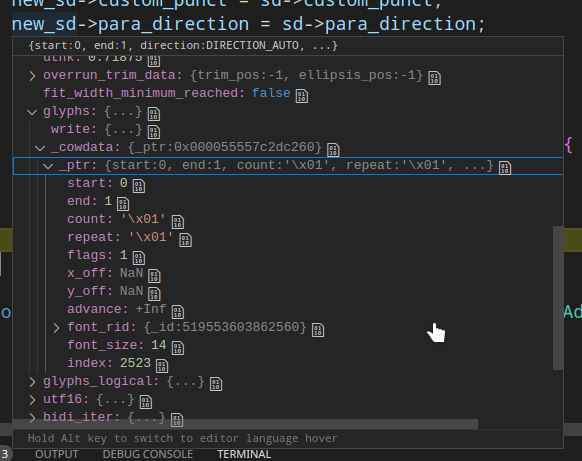View binary data icon for _ptr row

505,168
